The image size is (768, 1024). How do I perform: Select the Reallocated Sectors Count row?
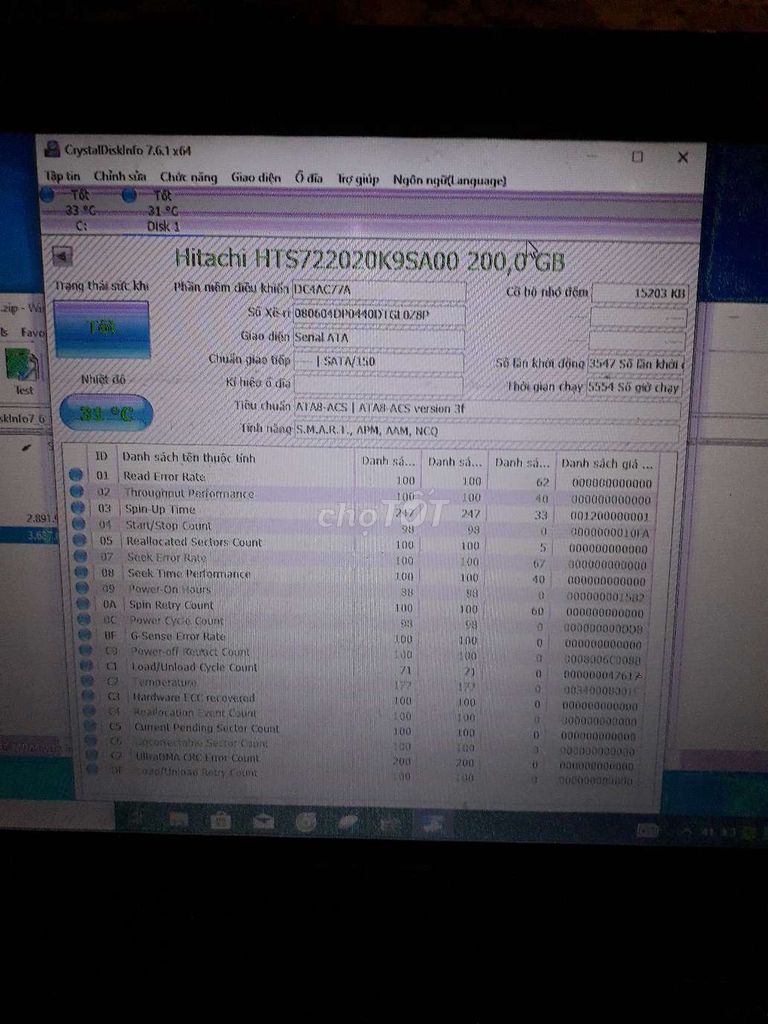click(x=363, y=543)
